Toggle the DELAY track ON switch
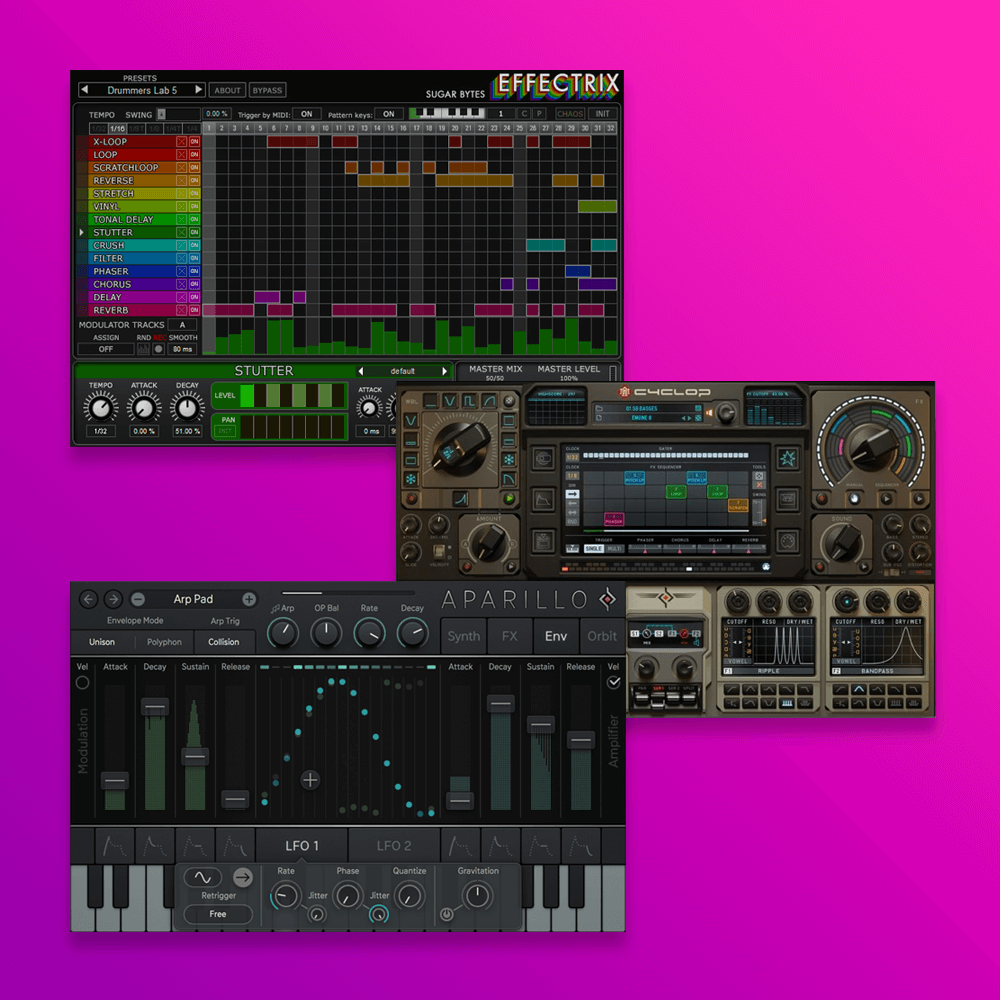1000x1000 pixels. pyautogui.click(x=195, y=297)
